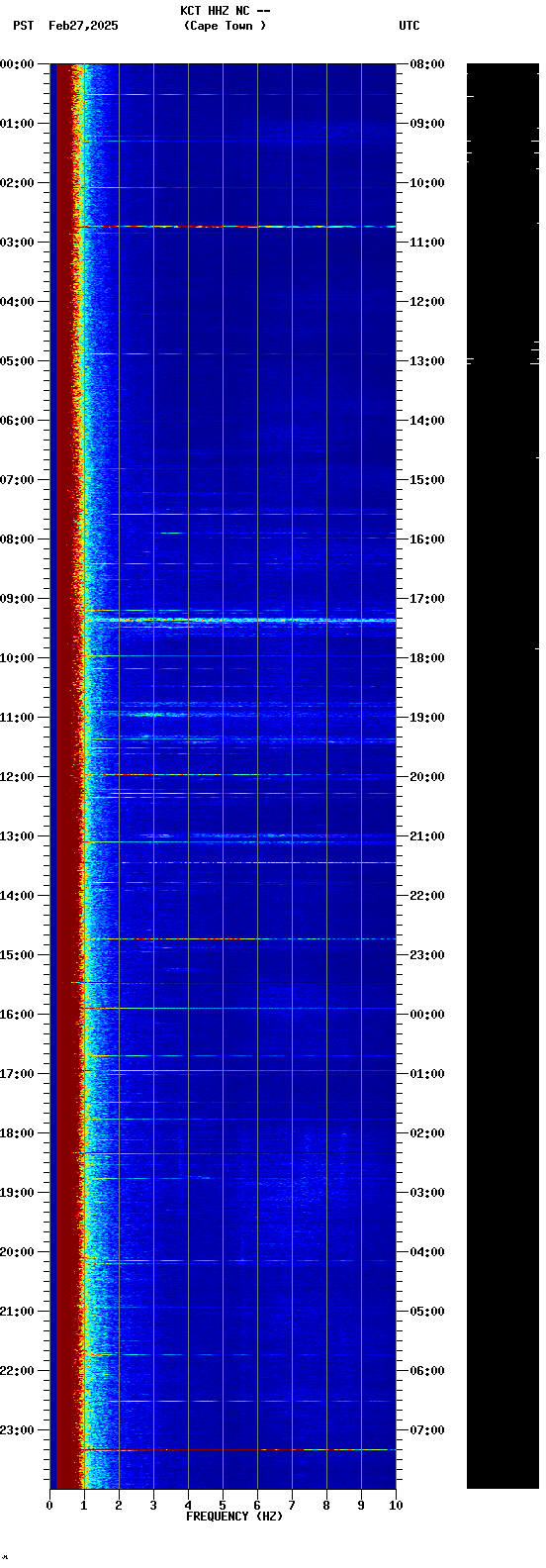Click the UTC '20:00' time label
This screenshot has height=1568, width=546.
click(427, 777)
